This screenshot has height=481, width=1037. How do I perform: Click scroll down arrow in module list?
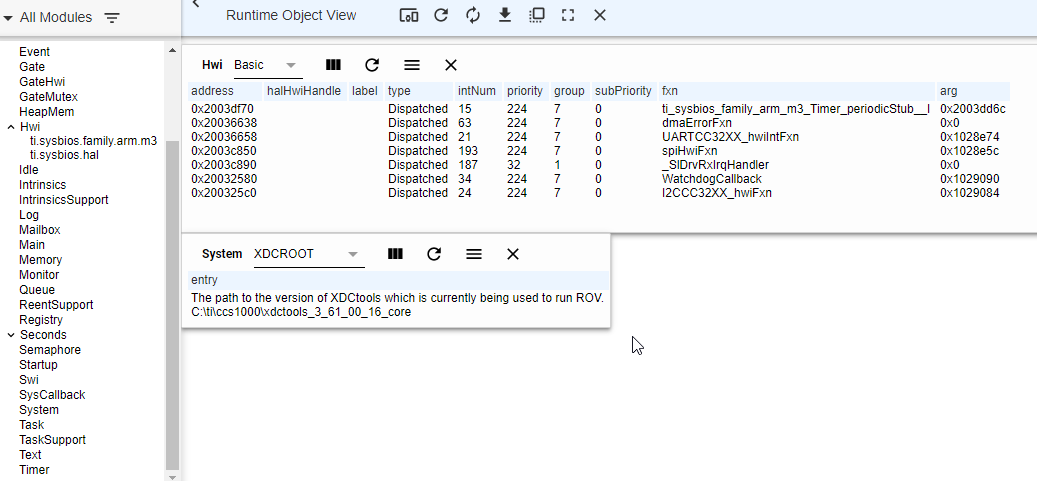tap(173, 476)
